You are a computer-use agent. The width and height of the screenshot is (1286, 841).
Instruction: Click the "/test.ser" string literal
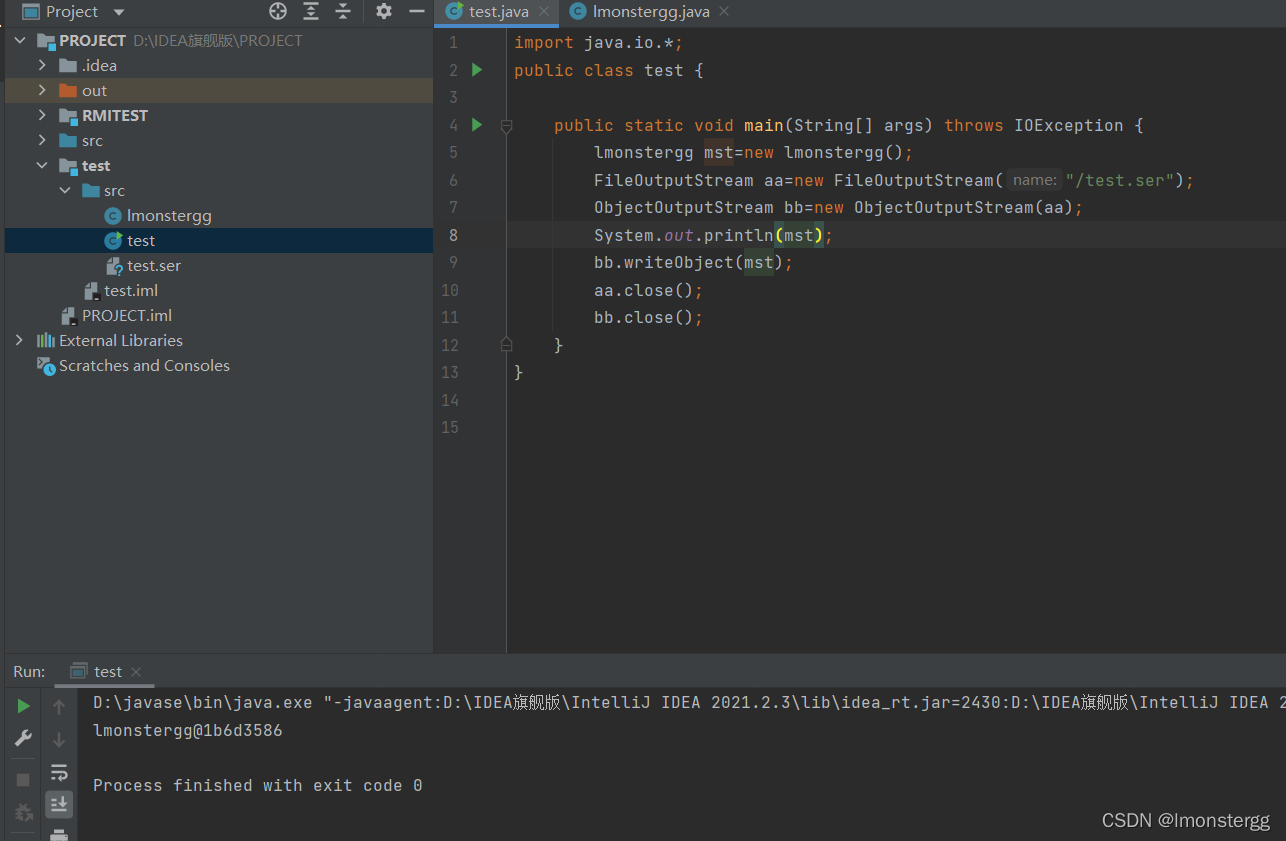tap(1119, 180)
